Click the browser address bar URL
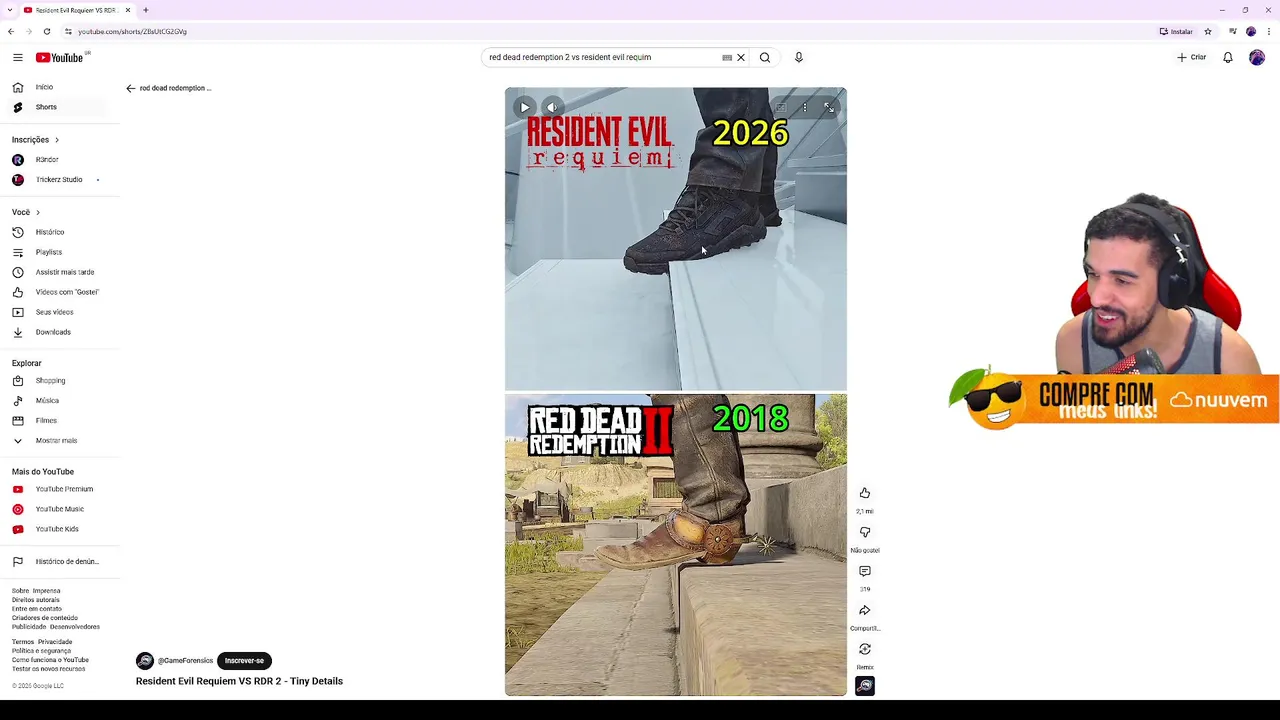 click(x=132, y=31)
